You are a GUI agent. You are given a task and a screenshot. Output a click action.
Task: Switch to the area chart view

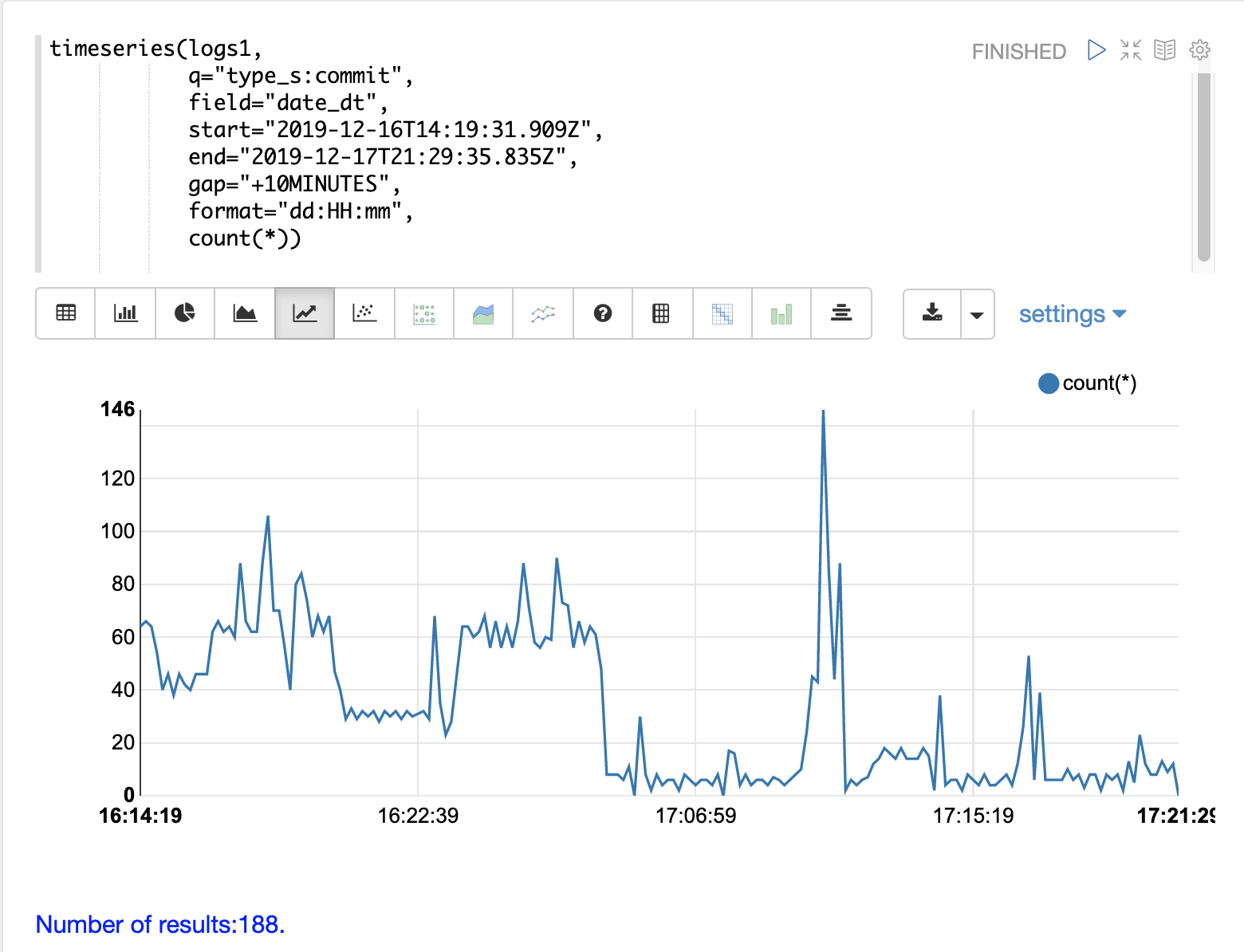(x=245, y=313)
